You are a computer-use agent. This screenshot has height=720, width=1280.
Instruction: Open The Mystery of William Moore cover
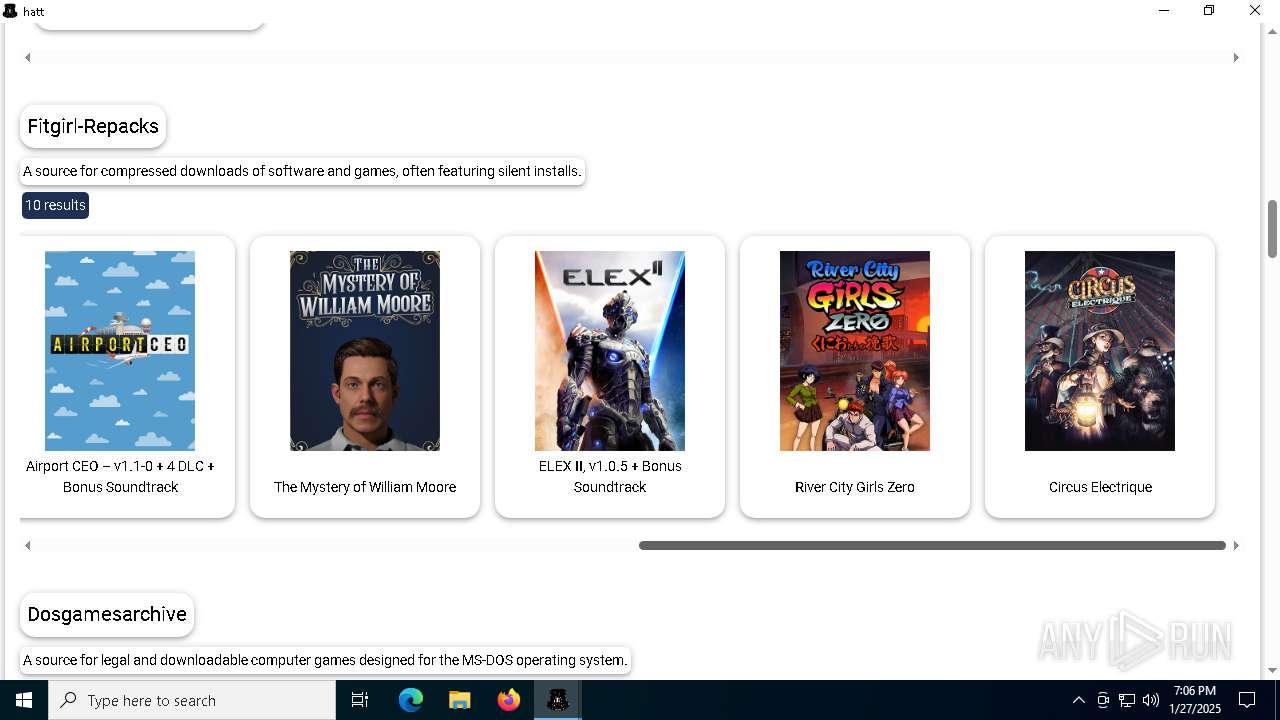pos(365,351)
